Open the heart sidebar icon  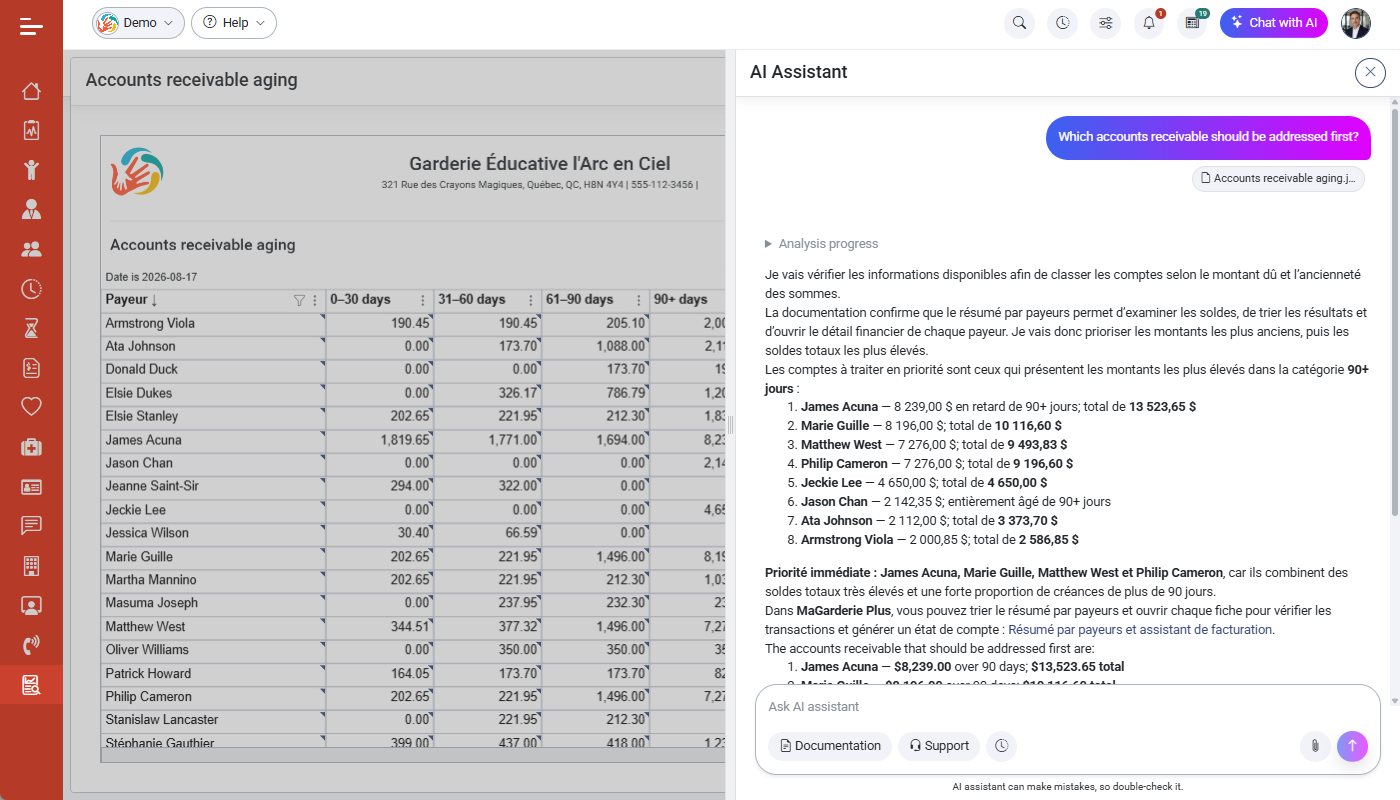click(x=31, y=407)
